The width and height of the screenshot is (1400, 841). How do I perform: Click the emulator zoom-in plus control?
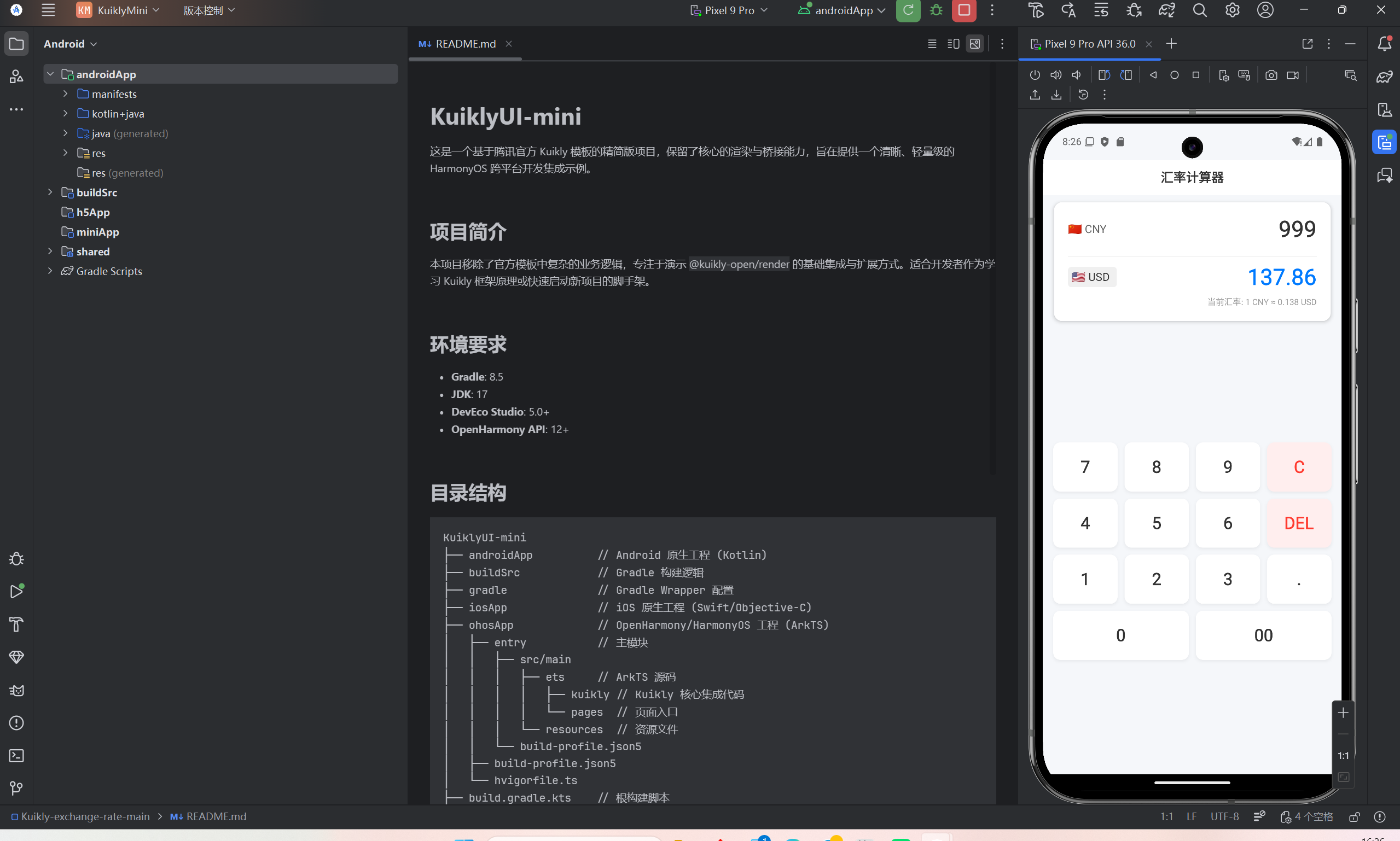tap(1342, 712)
